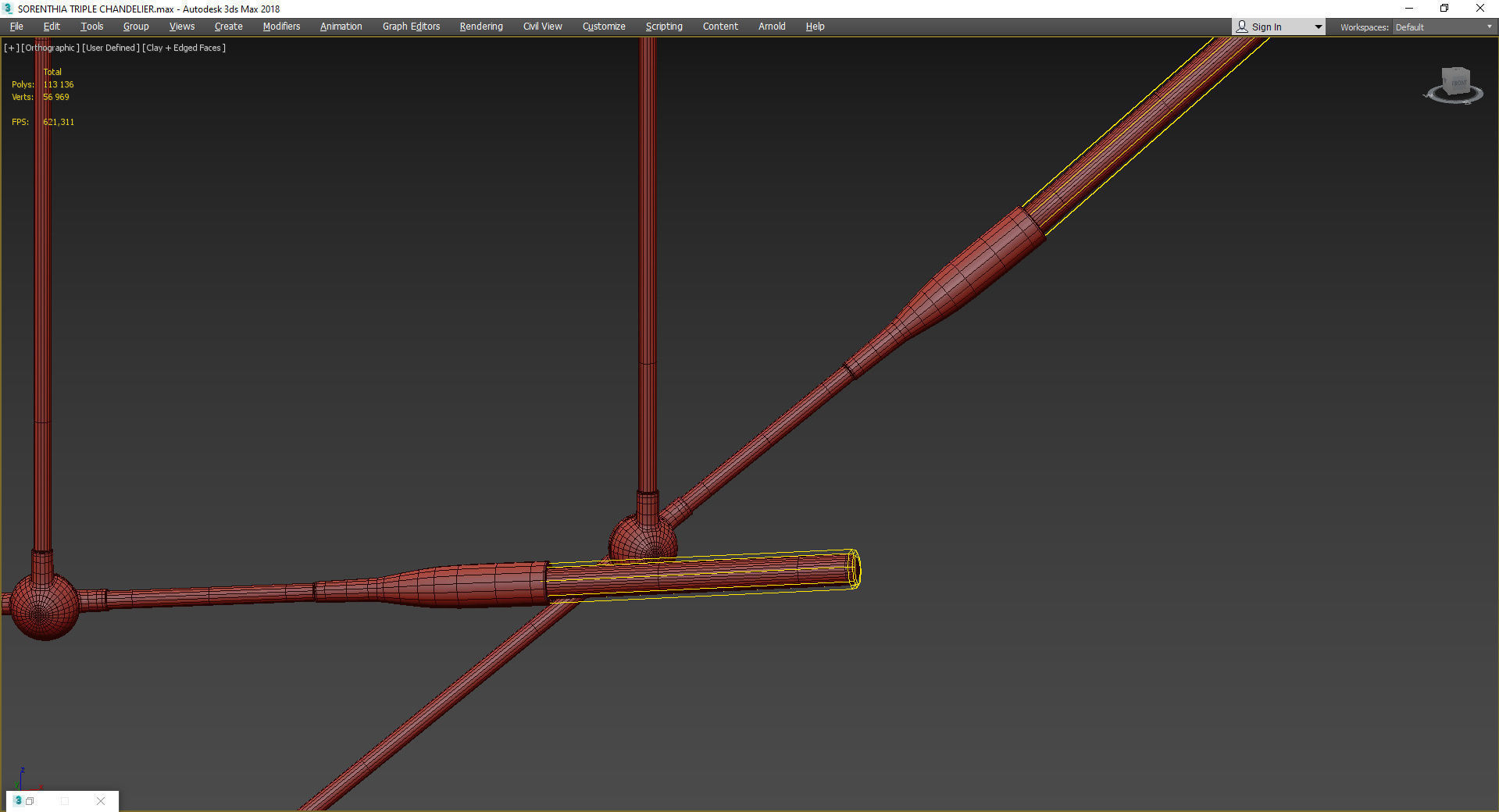Open the Civil View menu

542,27
